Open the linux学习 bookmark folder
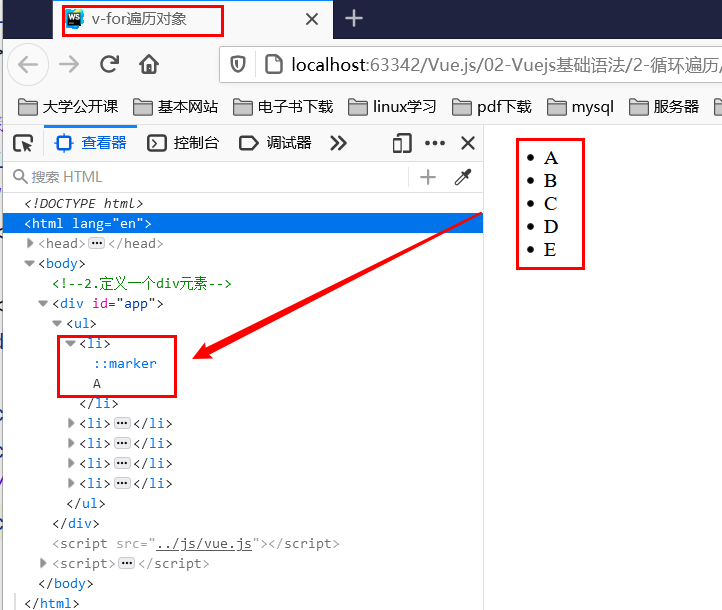The height and width of the screenshot is (610, 722). pyautogui.click(x=392, y=107)
